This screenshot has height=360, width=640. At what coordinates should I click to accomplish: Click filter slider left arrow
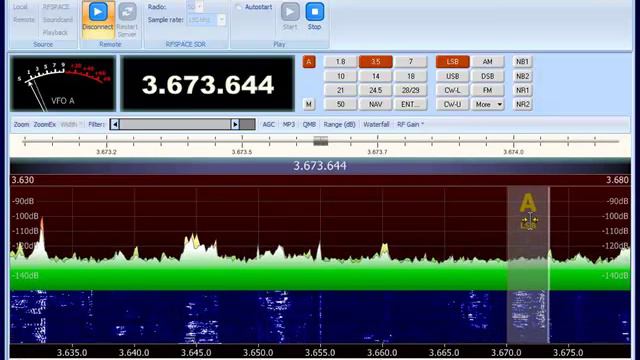click(x=115, y=124)
